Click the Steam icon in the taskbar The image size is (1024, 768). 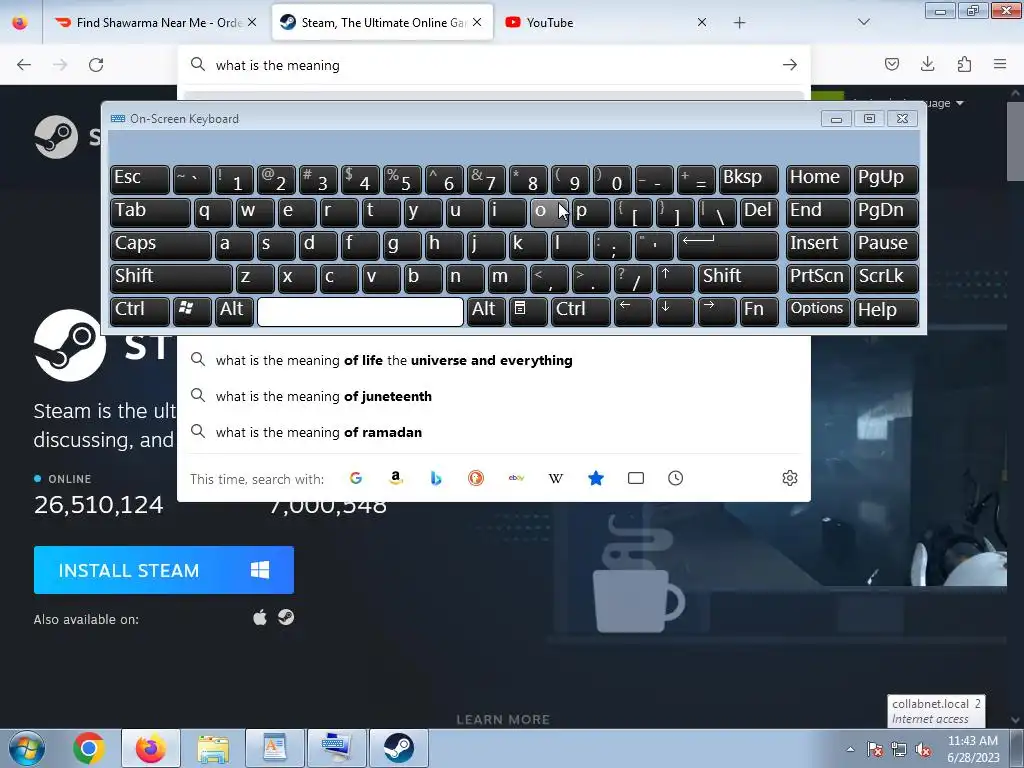[x=398, y=748]
